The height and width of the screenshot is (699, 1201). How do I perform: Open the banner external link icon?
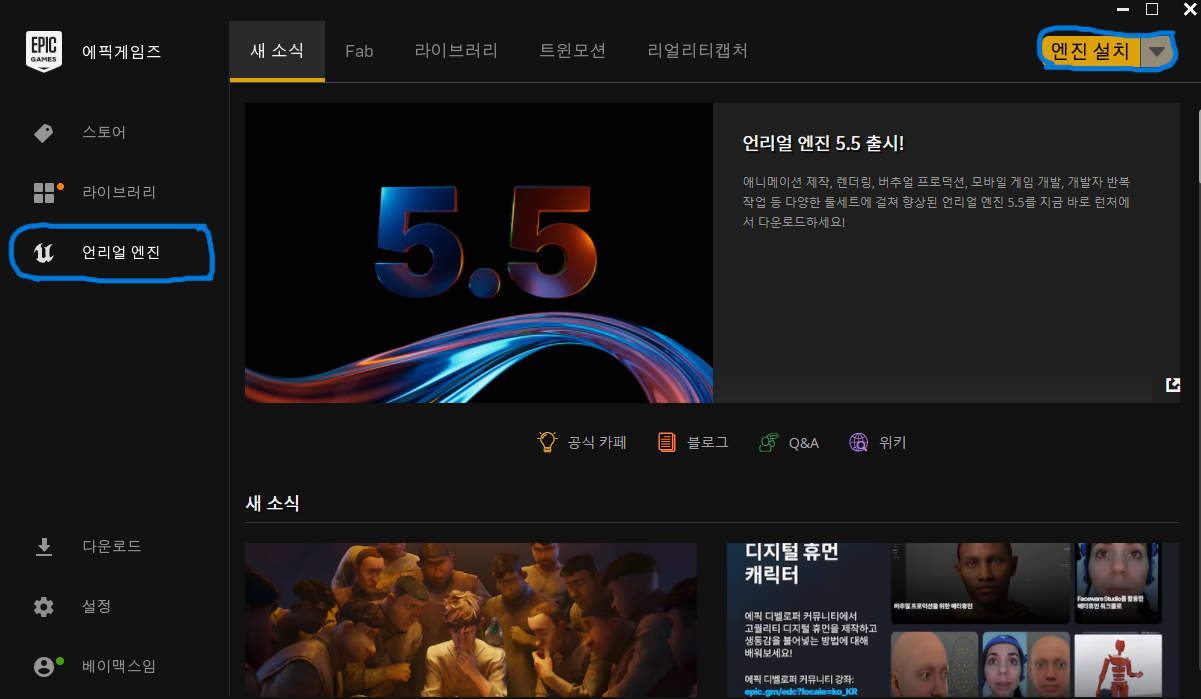[1173, 384]
